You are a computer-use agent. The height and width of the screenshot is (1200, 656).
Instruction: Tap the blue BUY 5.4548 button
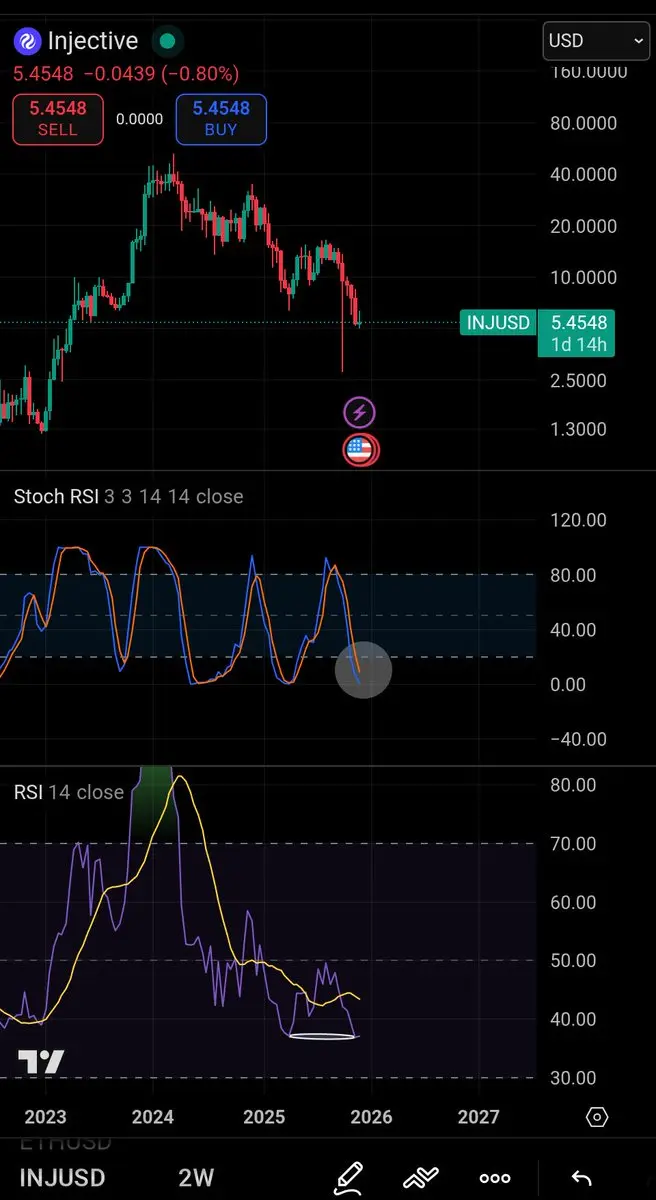pos(221,119)
